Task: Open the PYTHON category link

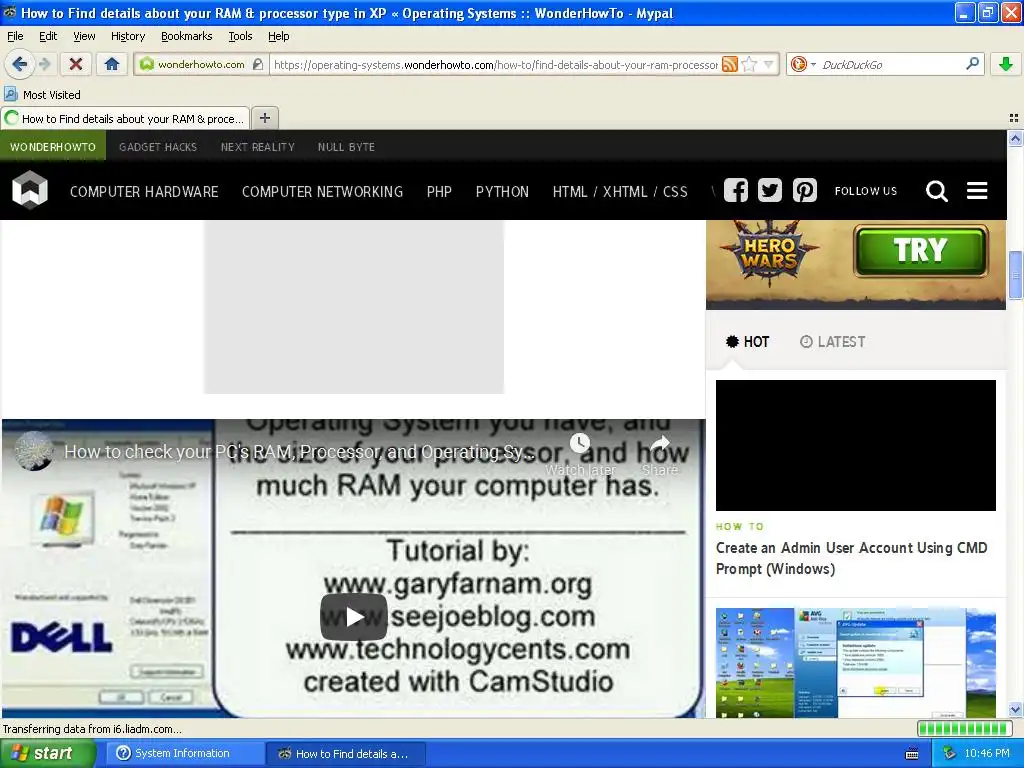Action: pos(502,191)
